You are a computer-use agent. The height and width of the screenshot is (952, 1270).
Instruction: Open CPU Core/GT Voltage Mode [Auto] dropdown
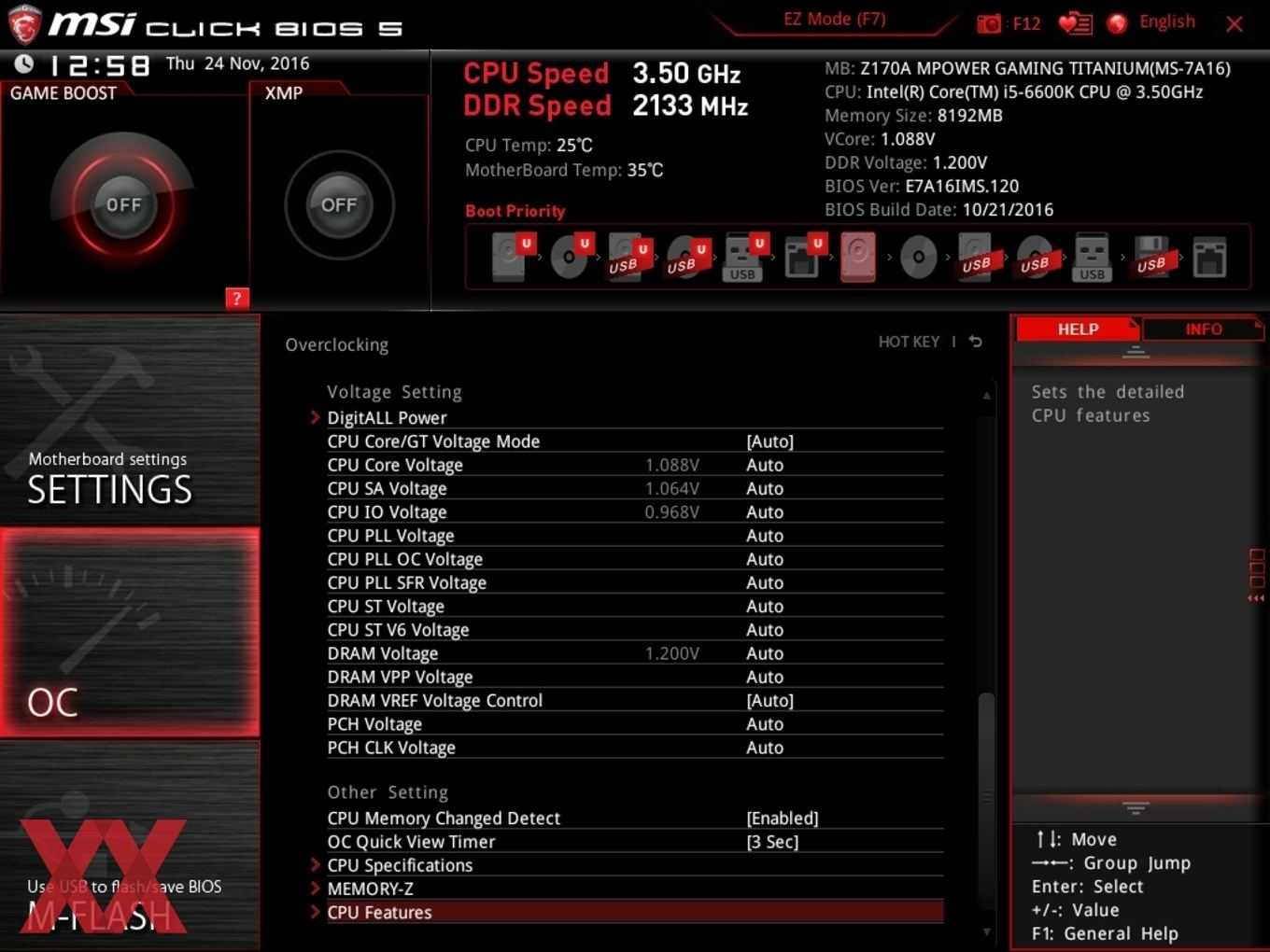coord(769,441)
